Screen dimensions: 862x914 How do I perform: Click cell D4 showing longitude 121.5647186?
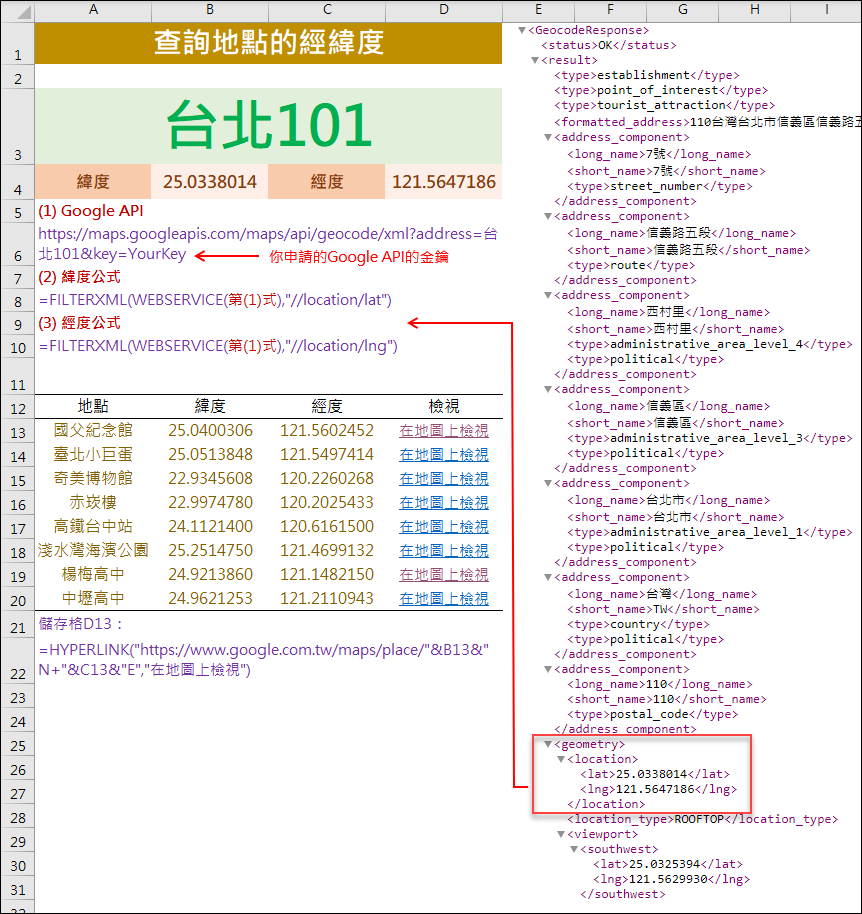coord(444,182)
